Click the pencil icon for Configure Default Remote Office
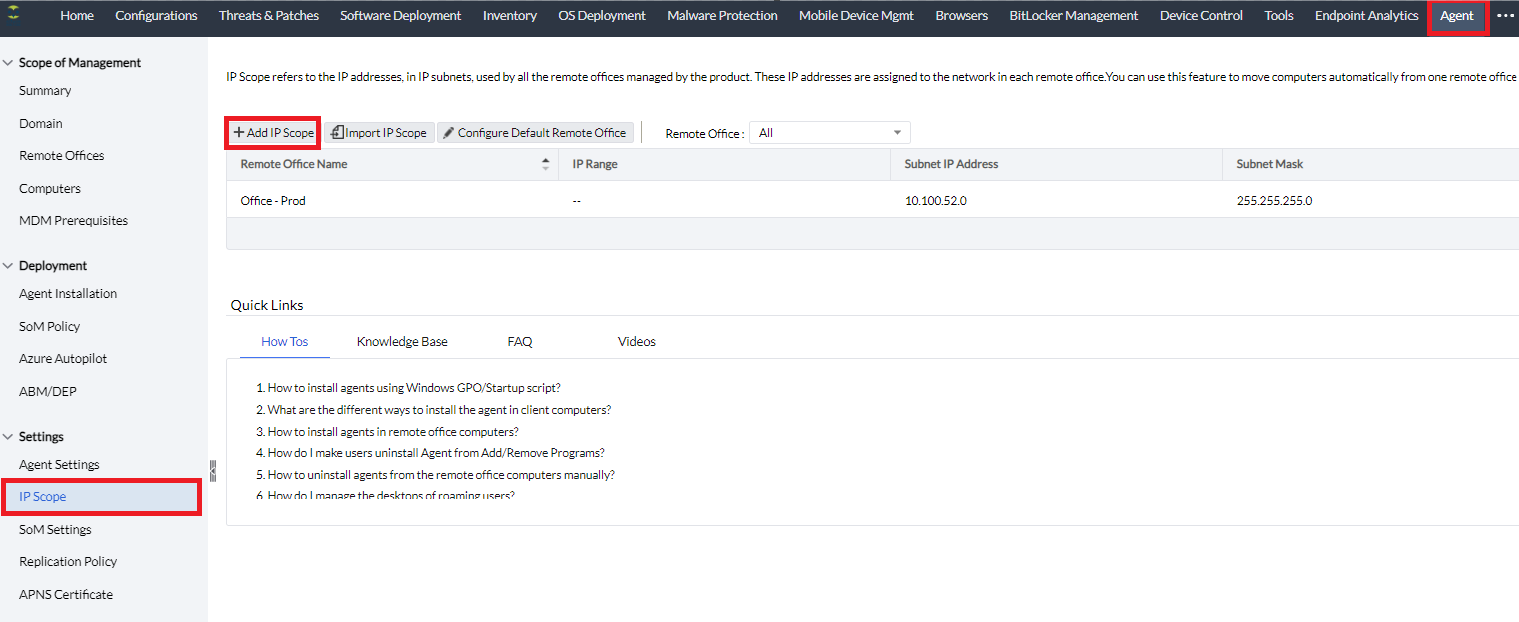 pyautogui.click(x=449, y=132)
